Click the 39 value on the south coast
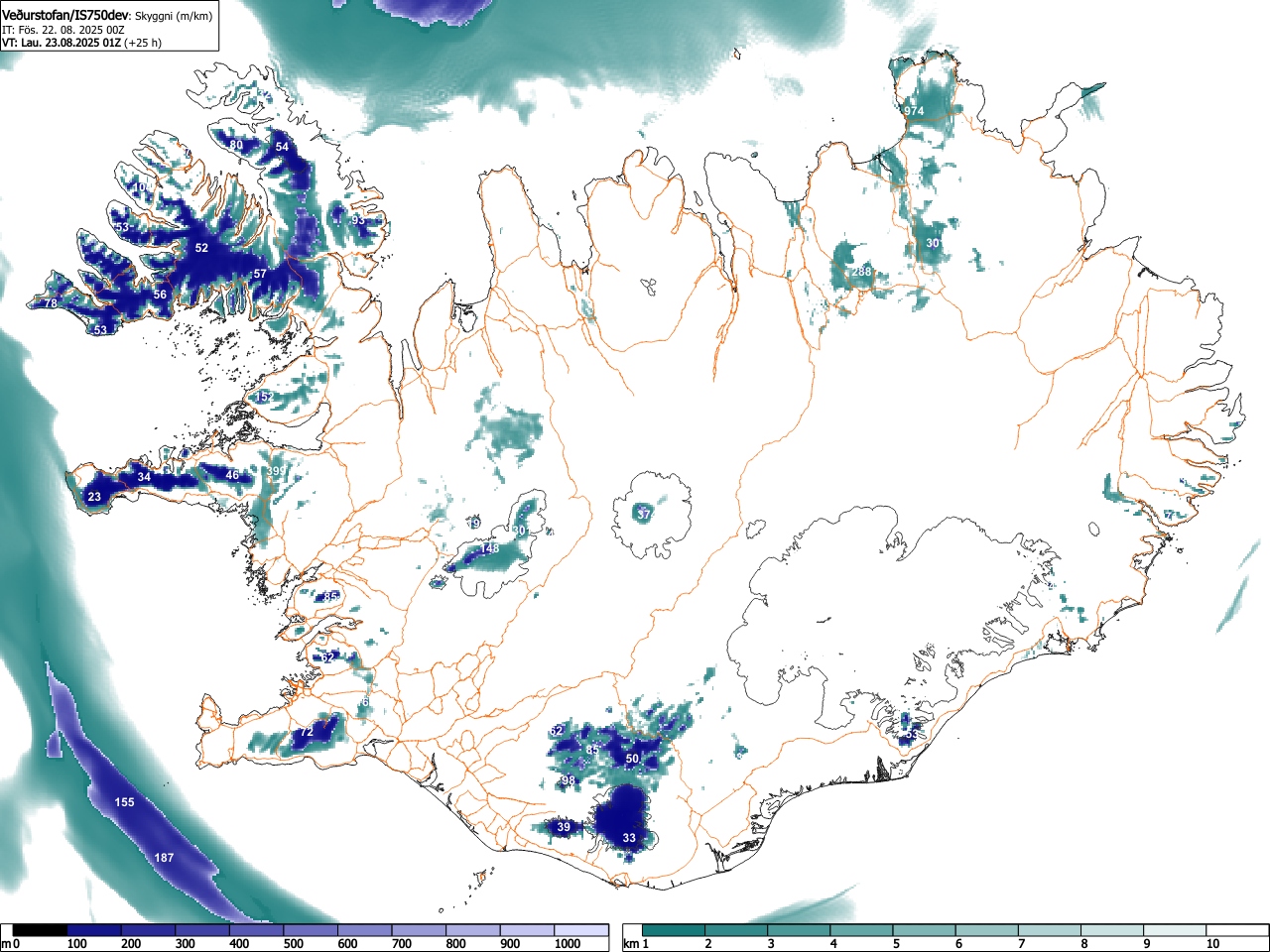 click(x=564, y=827)
